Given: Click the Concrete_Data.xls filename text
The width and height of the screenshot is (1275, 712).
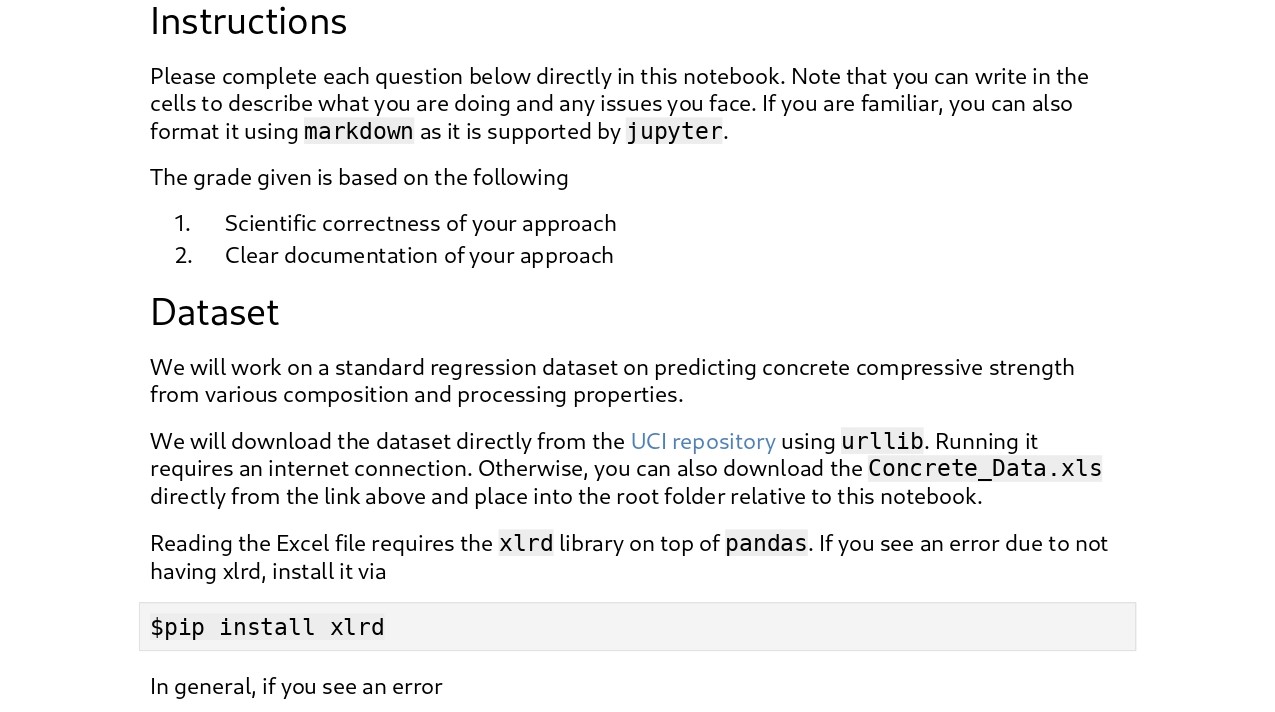Looking at the screenshot, I should click(984, 468).
